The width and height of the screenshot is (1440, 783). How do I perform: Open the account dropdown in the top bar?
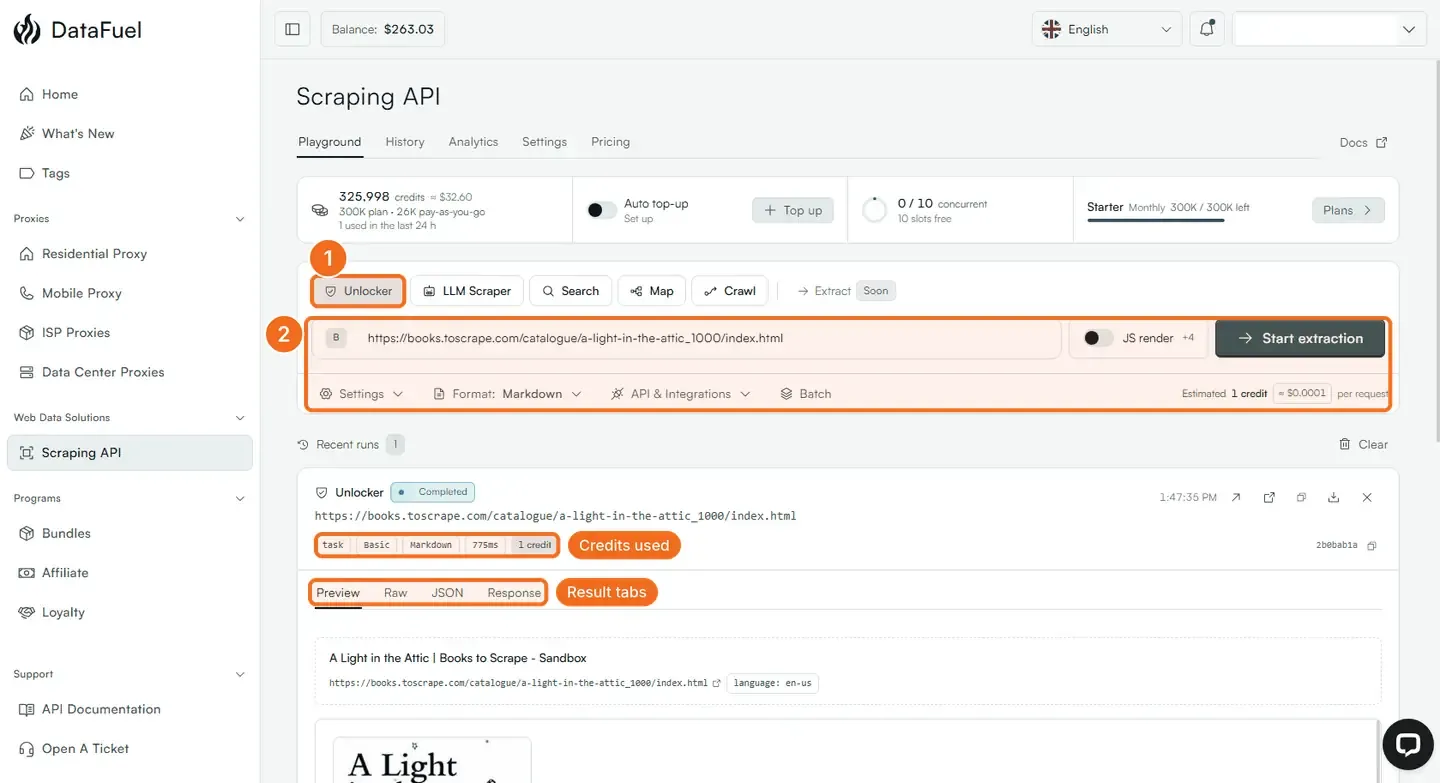[x=1330, y=29]
